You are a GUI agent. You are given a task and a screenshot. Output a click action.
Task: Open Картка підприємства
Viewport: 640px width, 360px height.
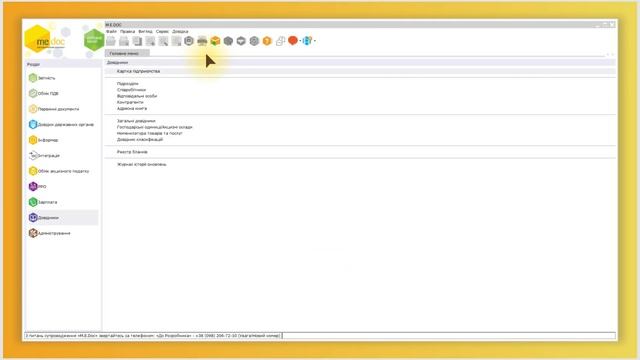[138, 71]
